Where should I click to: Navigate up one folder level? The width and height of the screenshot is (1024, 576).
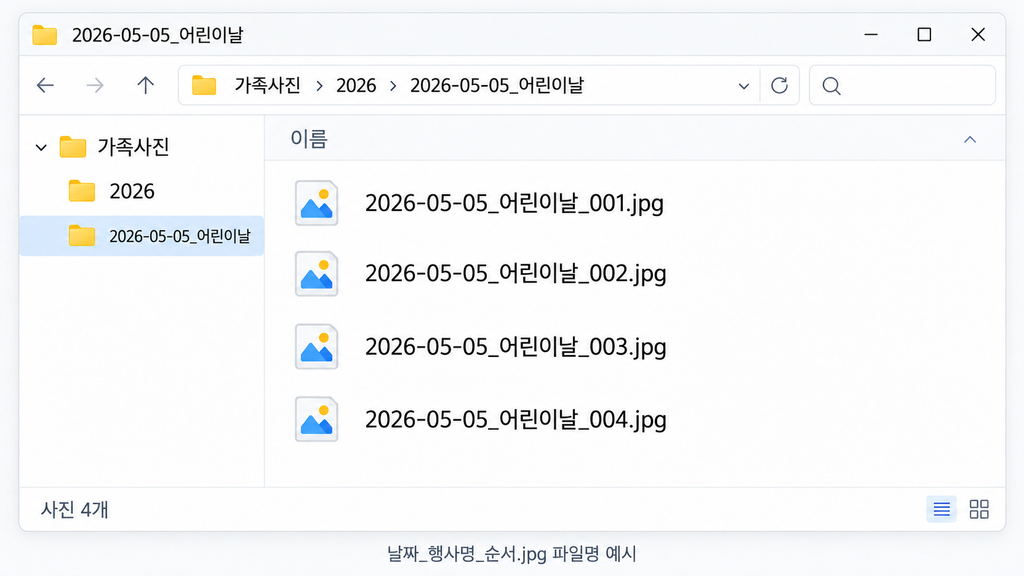point(146,85)
